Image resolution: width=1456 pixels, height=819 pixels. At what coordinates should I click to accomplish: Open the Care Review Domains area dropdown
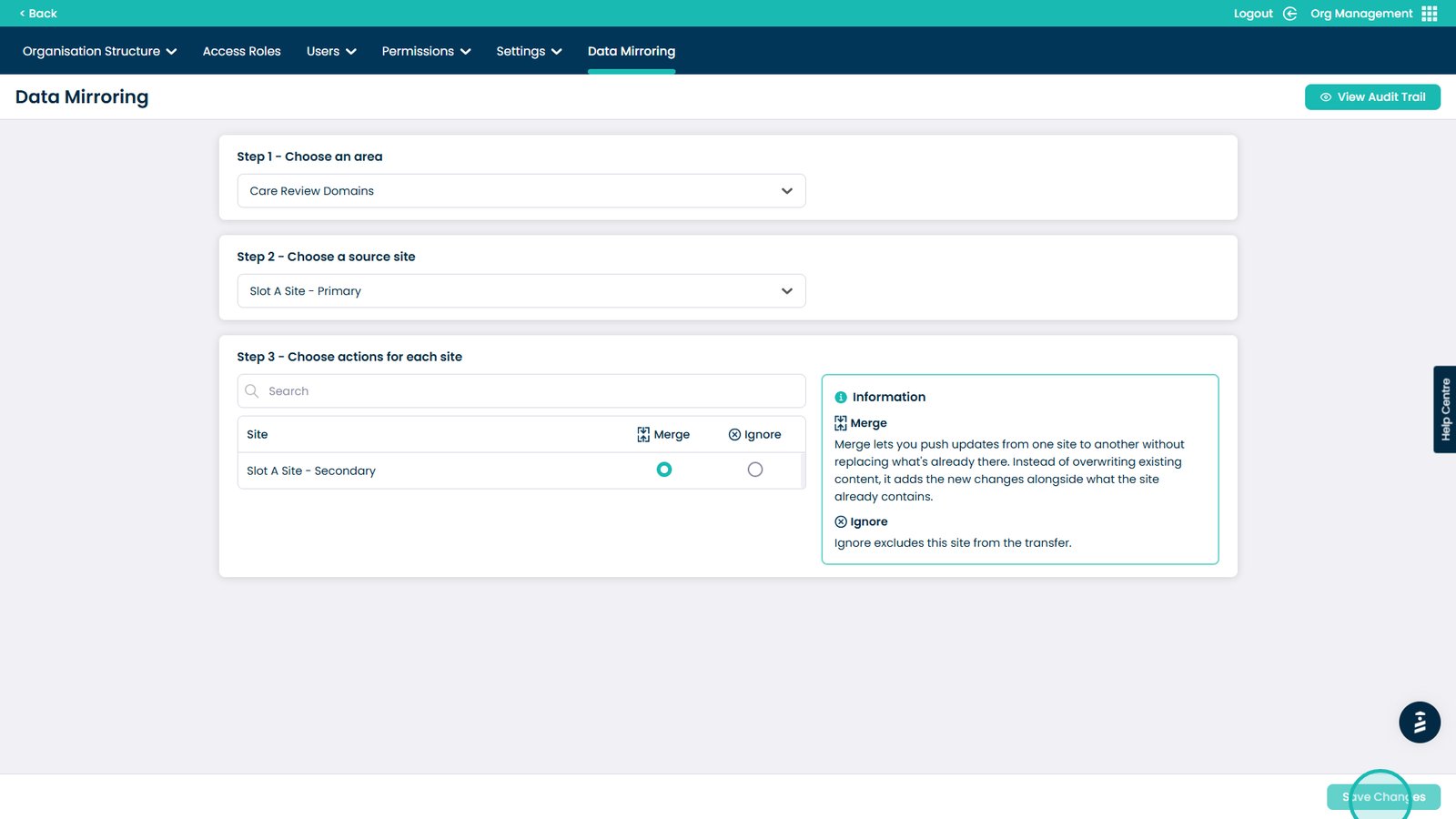[x=521, y=191]
